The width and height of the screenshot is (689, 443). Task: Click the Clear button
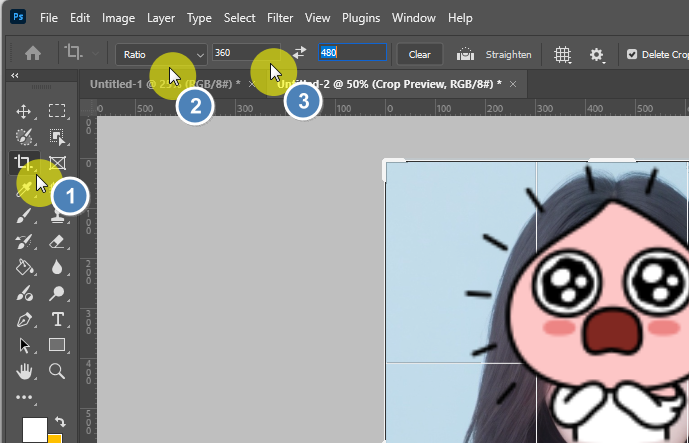[420, 54]
